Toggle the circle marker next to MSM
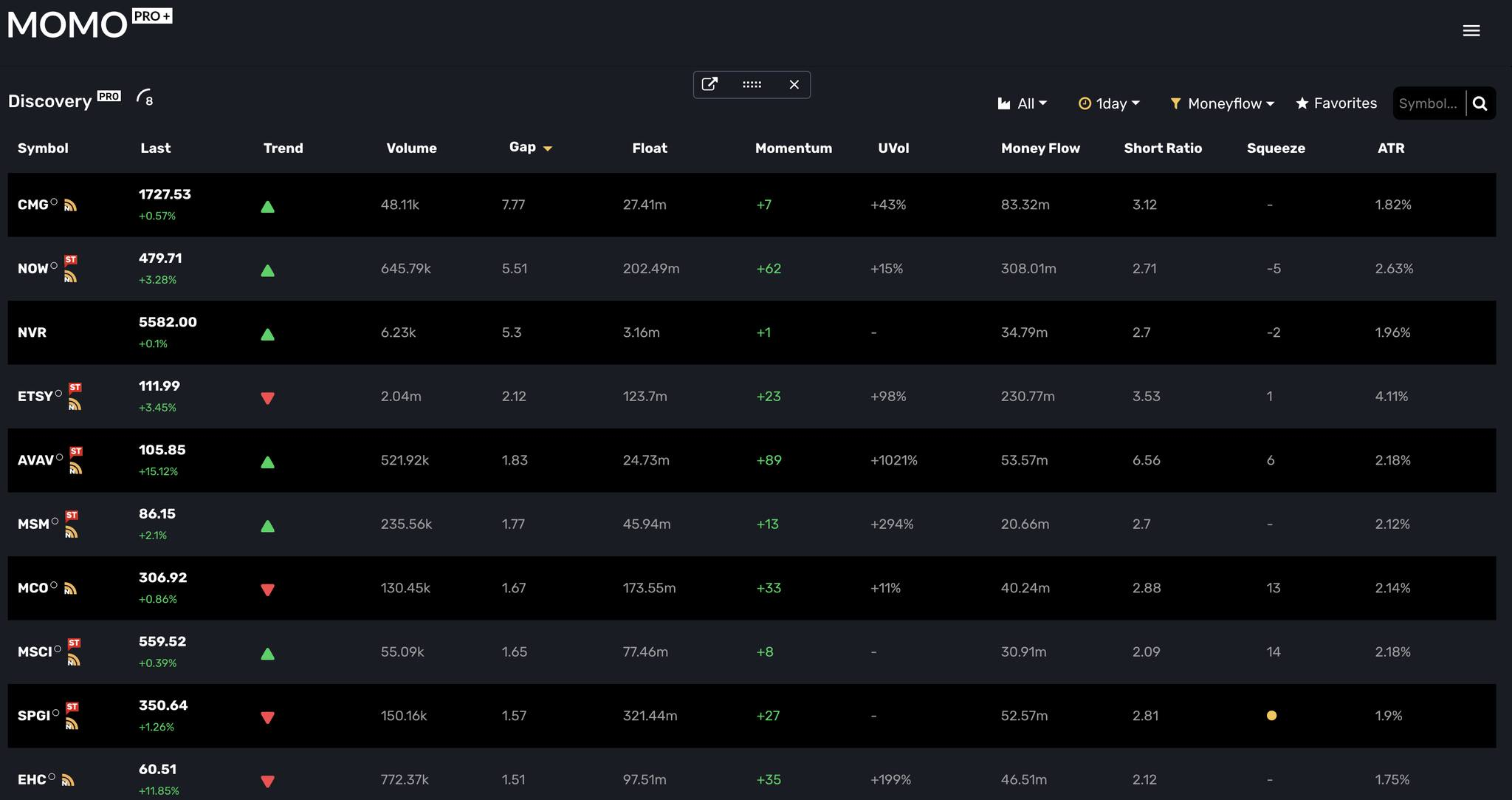 pyautogui.click(x=55, y=522)
